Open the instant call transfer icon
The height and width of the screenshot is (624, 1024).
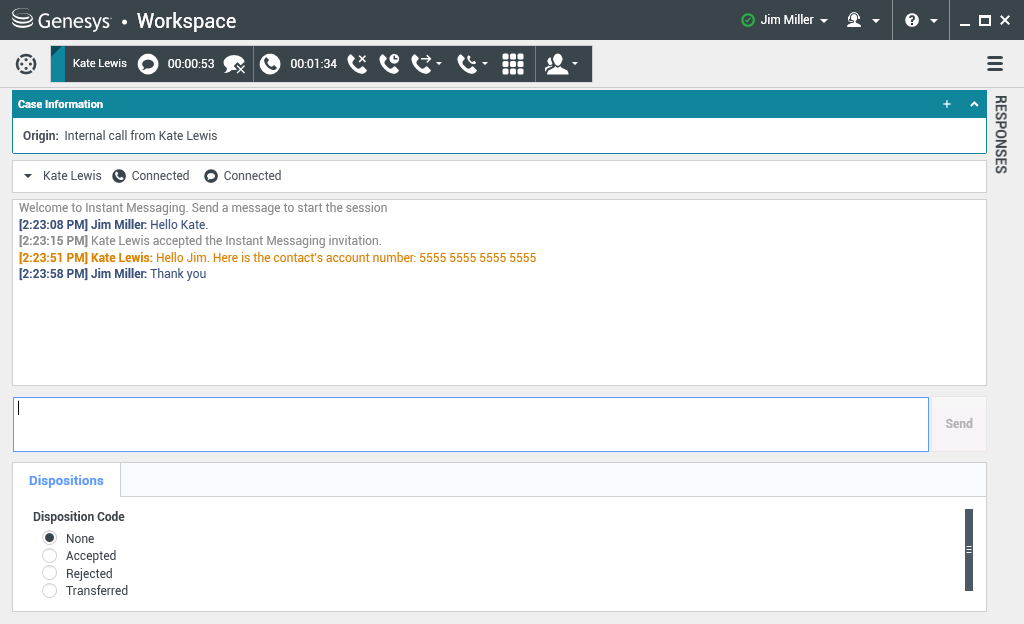(x=422, y=63)
